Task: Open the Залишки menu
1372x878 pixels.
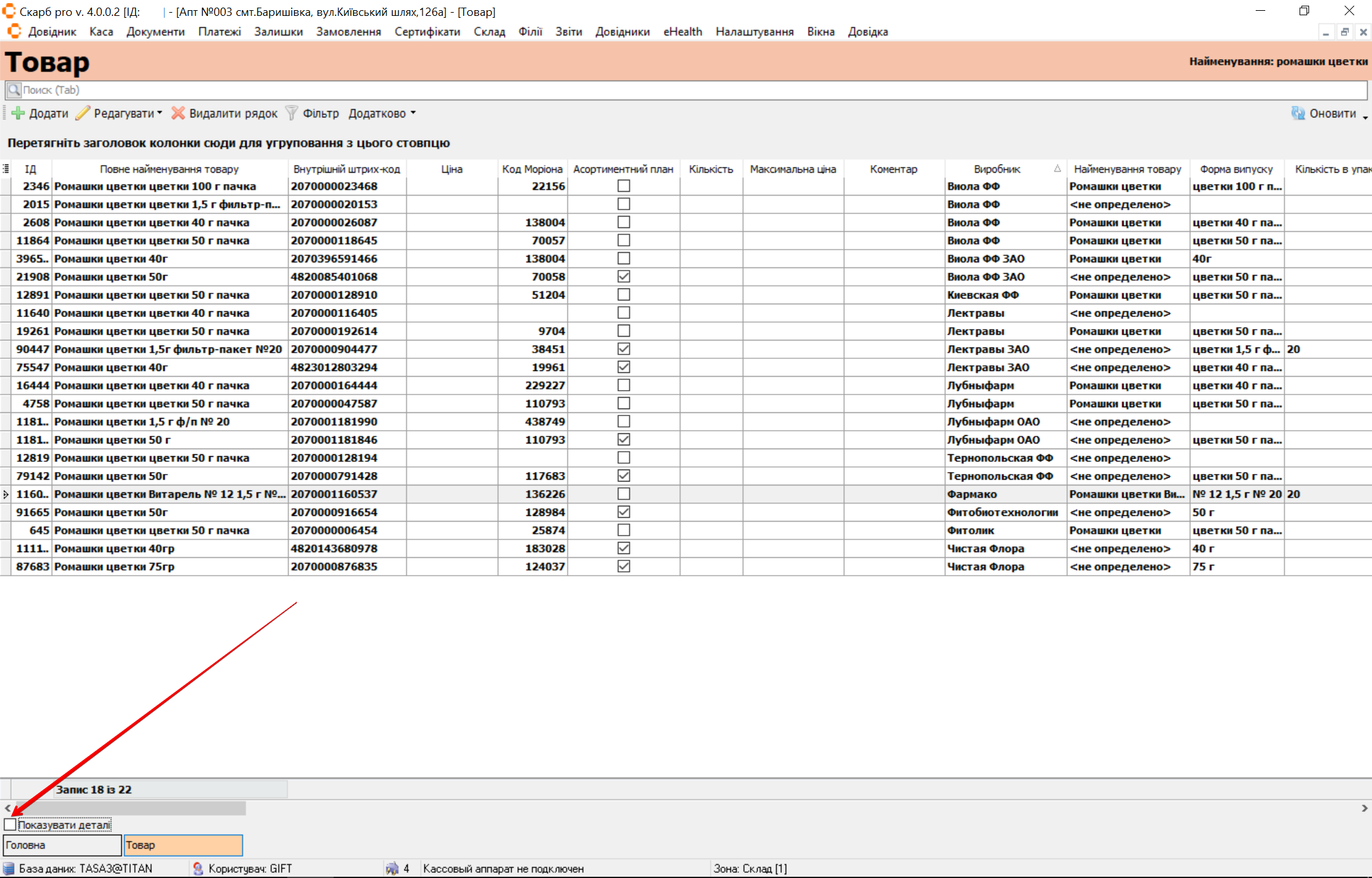Action: [x=278, y=32]
